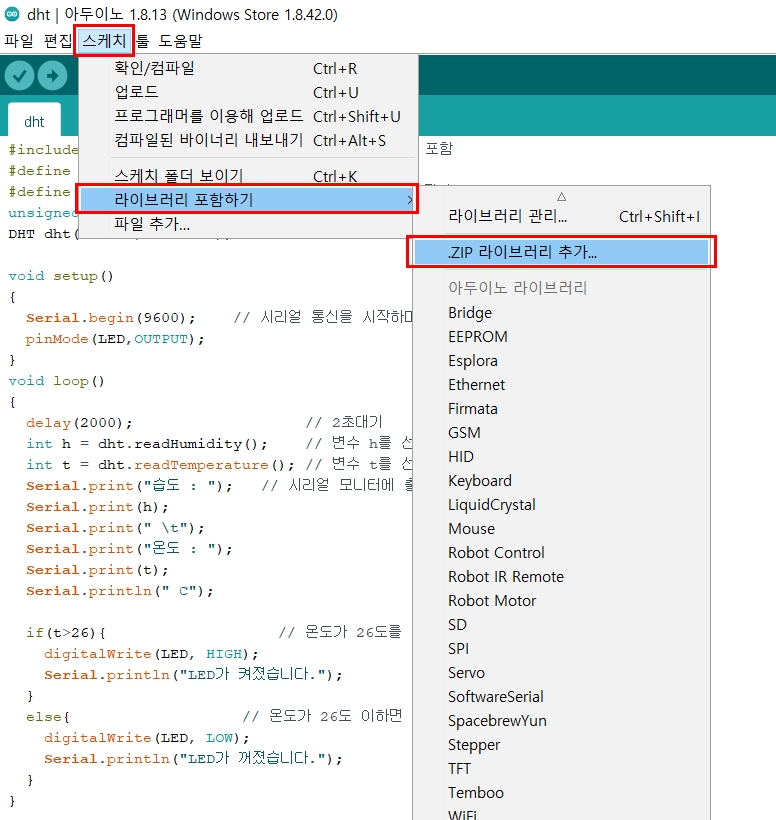The height and width of the screenshot is (820, 776).
Task: Include the Robot Motor library
Action: pyautogui.click(x=562, y=601)
